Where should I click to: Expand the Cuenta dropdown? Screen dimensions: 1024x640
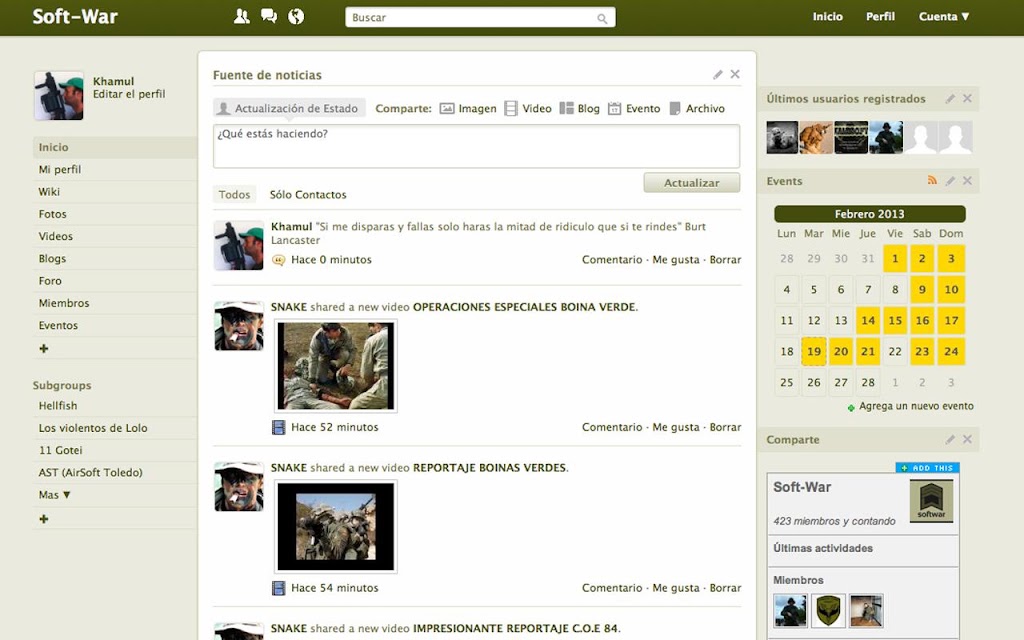coord(944,17)
